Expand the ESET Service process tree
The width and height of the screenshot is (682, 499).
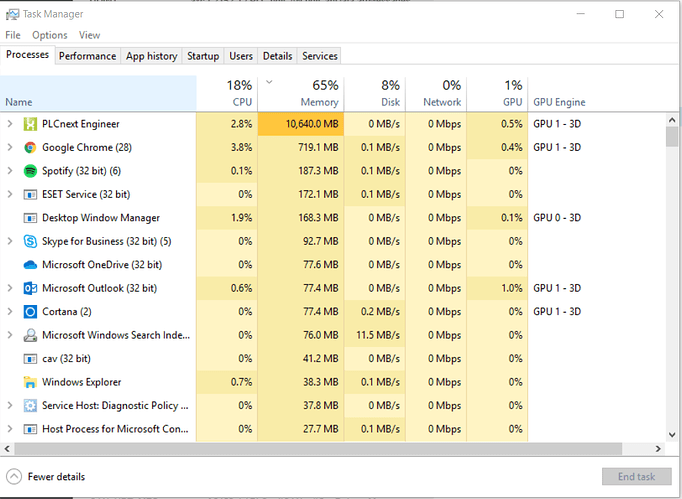[10, 194]
